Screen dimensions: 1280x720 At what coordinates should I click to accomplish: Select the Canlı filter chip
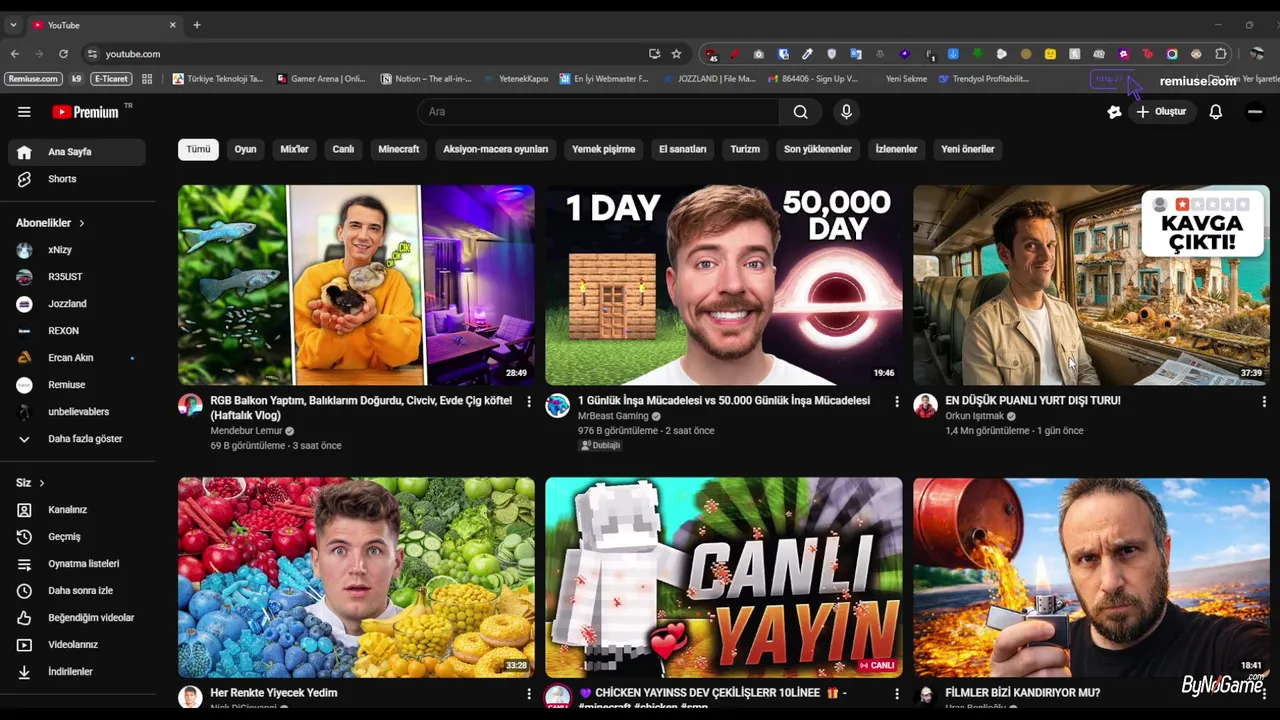coord(343,149)
